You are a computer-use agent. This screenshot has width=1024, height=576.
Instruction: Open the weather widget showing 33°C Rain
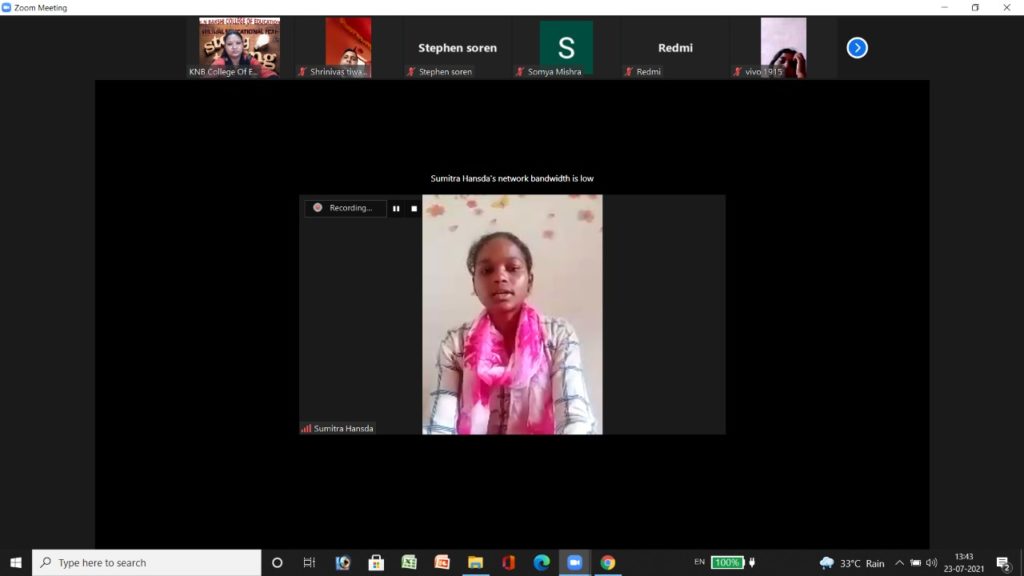pyautogui.click(x=852, y=562)
